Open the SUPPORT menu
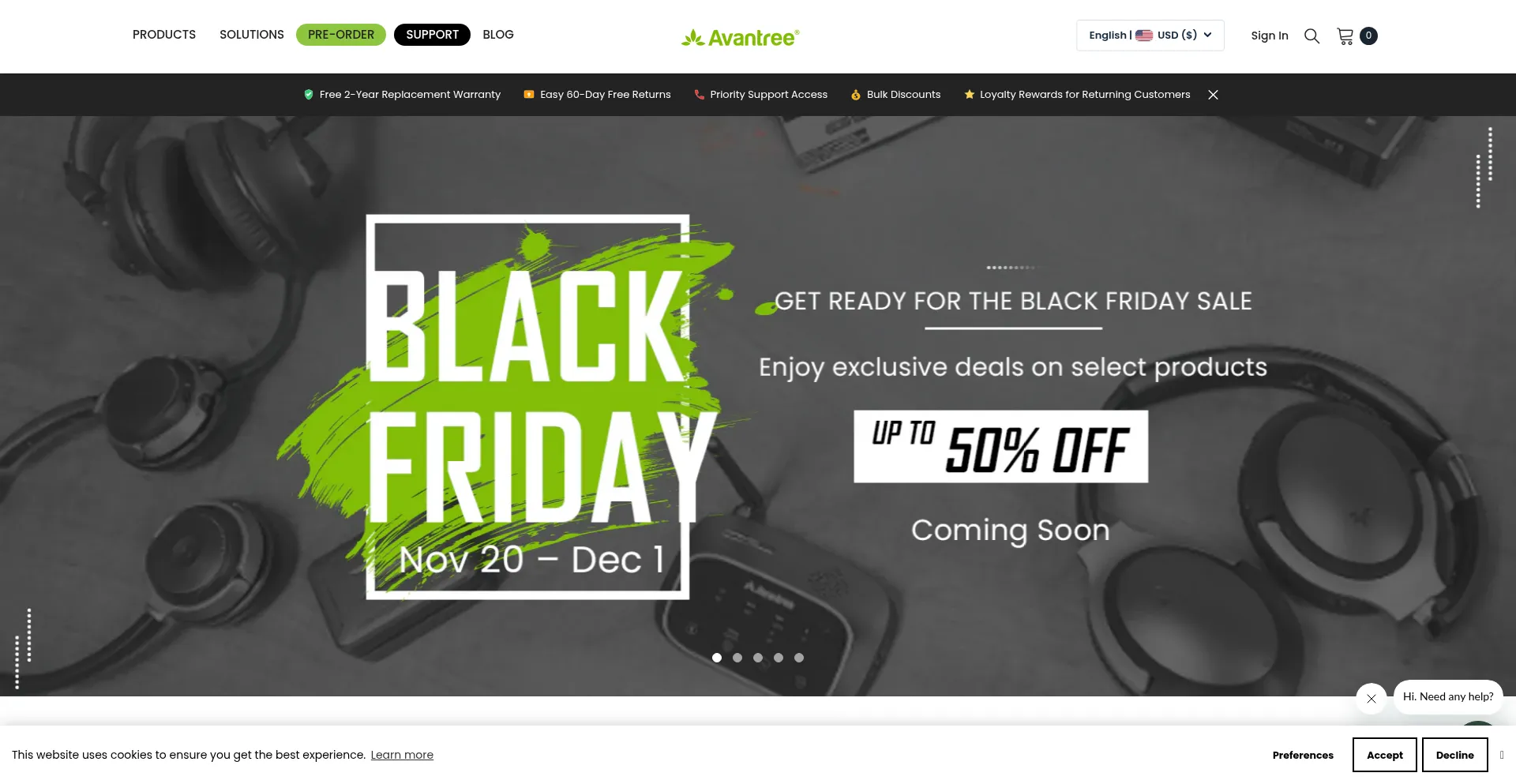The width and height of the screenshot is (1516, 784). pyautogui.click(x=432, y=35)
